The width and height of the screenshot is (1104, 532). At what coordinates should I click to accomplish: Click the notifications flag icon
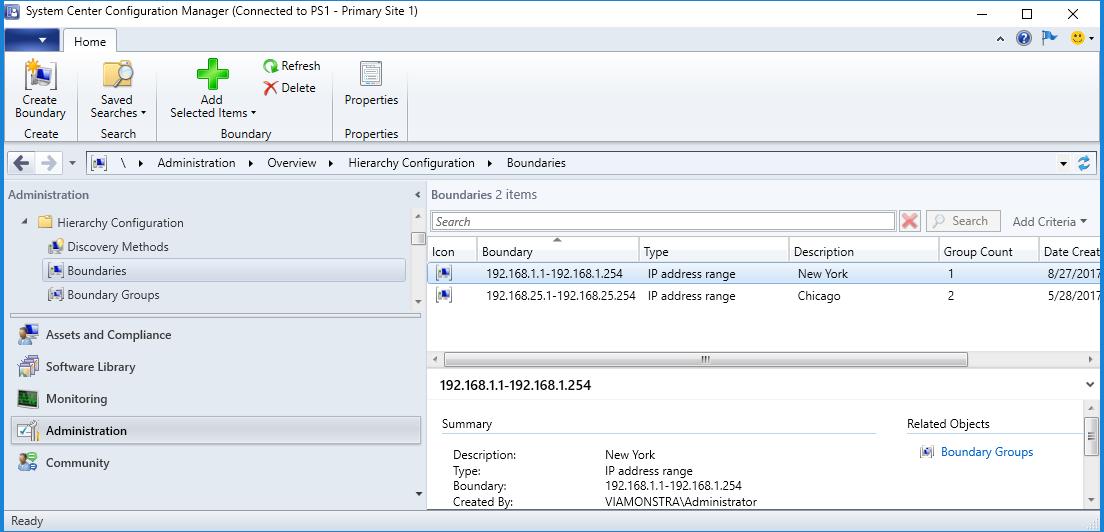(x=1050, y=38)
